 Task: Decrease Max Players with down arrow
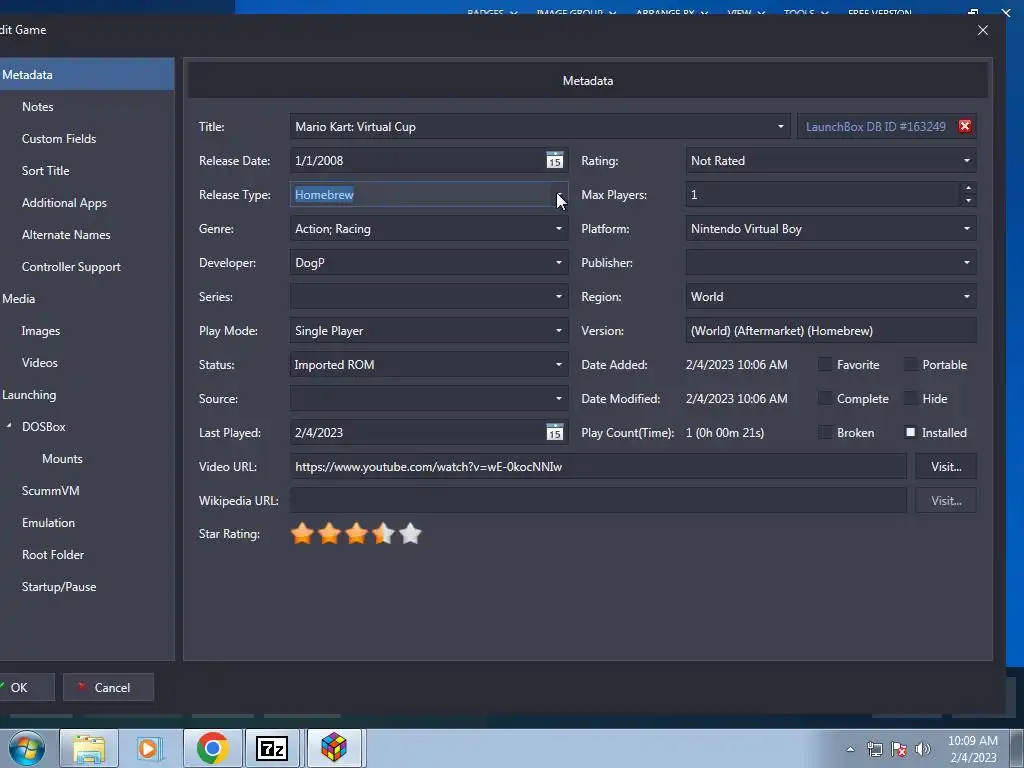(968, 200)
